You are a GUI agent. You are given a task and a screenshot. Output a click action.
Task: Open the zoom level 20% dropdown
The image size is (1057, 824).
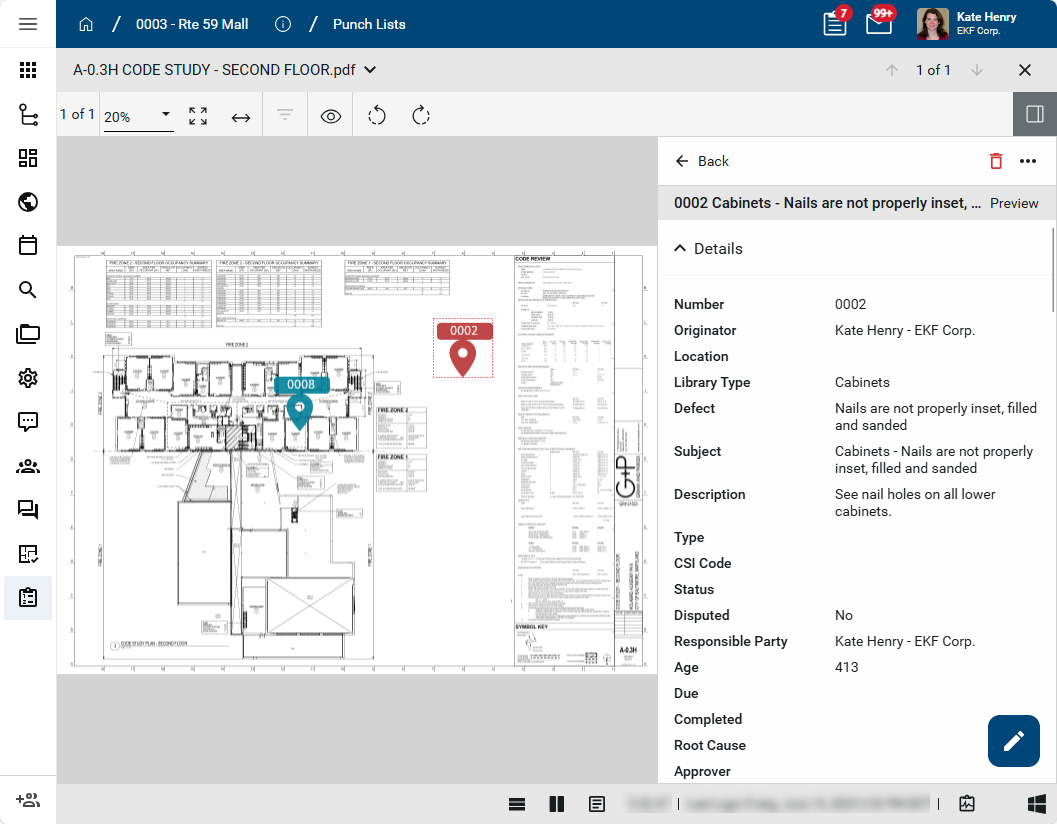tap(138, 116)
